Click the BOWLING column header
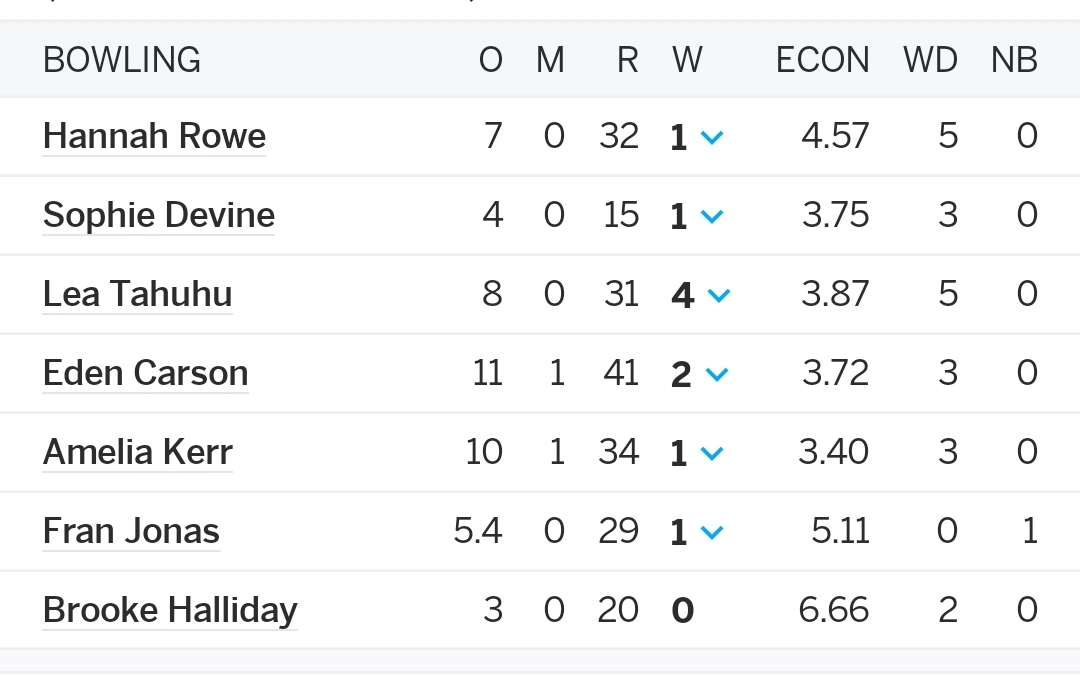Viewport: 1080px width, 683px height. coord(122,60)
